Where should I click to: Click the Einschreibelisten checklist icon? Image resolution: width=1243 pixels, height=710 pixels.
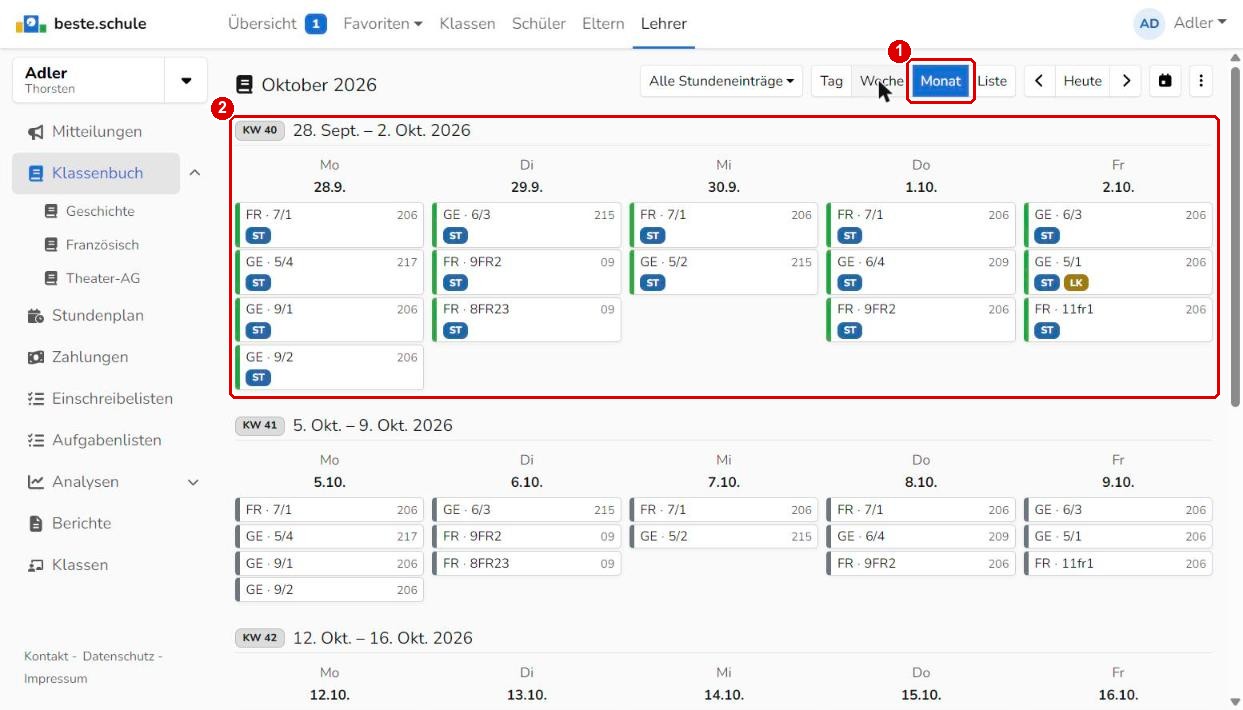[x=36, y=399]
